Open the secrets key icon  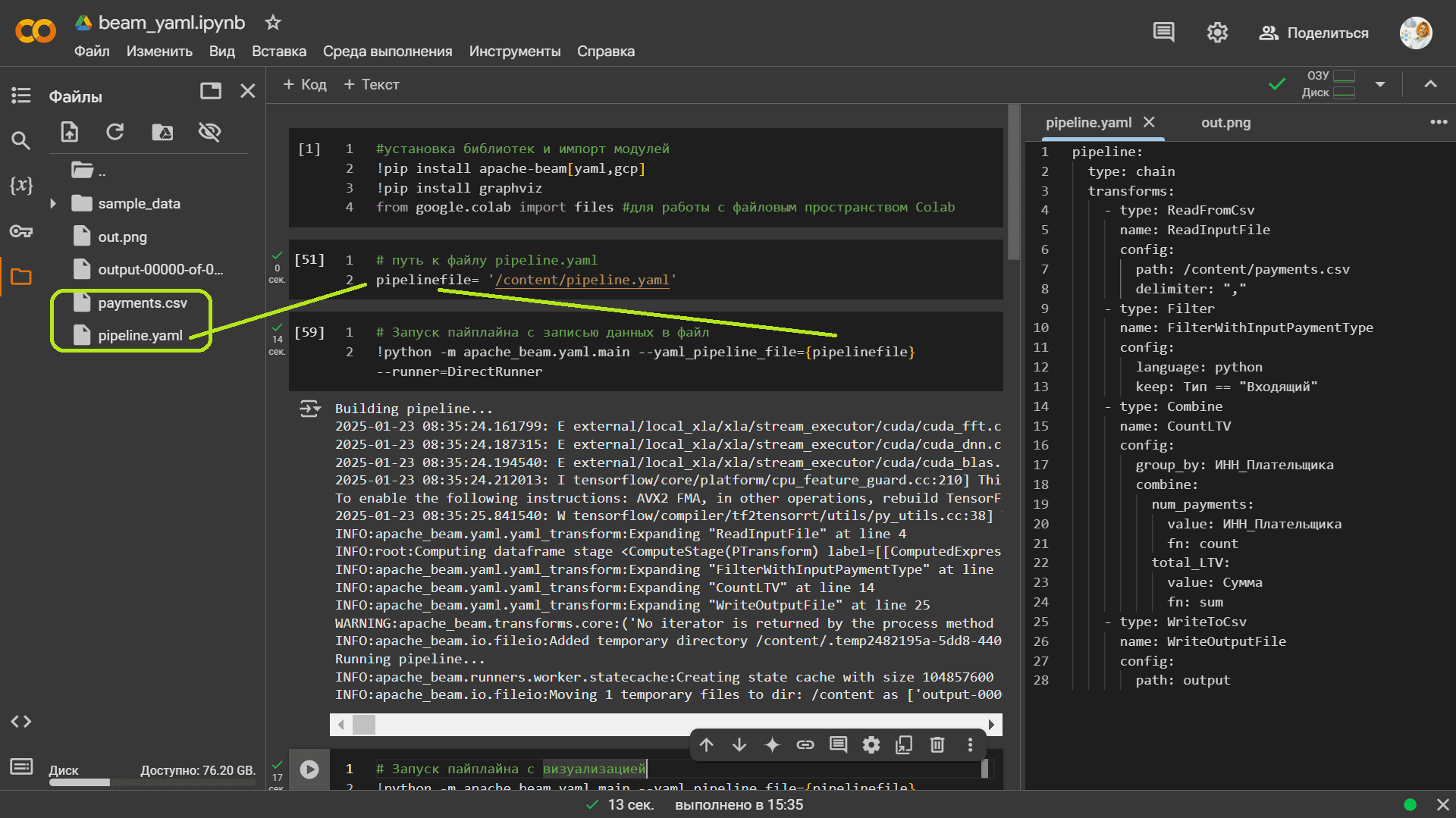[x=20, y=231]
